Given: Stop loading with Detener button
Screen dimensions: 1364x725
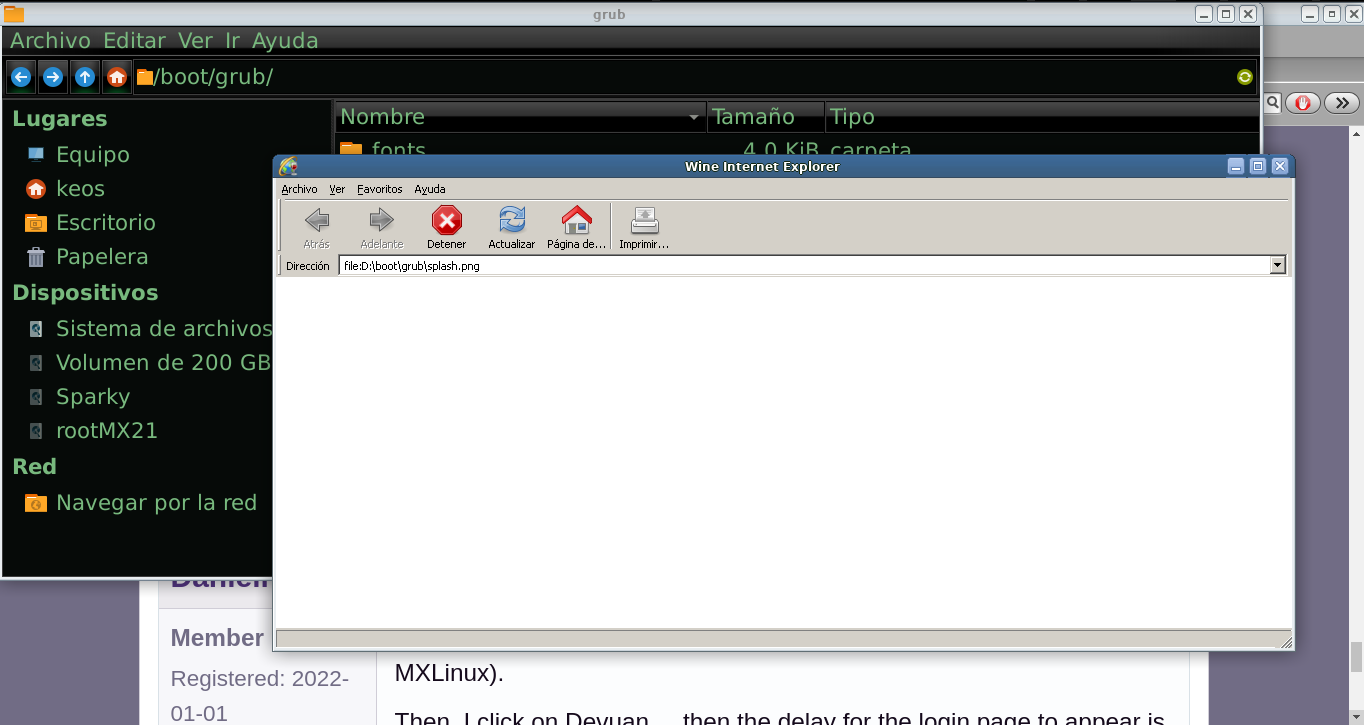Looking at the screenshot, I should pyautogui.click(x=446, y=228).
